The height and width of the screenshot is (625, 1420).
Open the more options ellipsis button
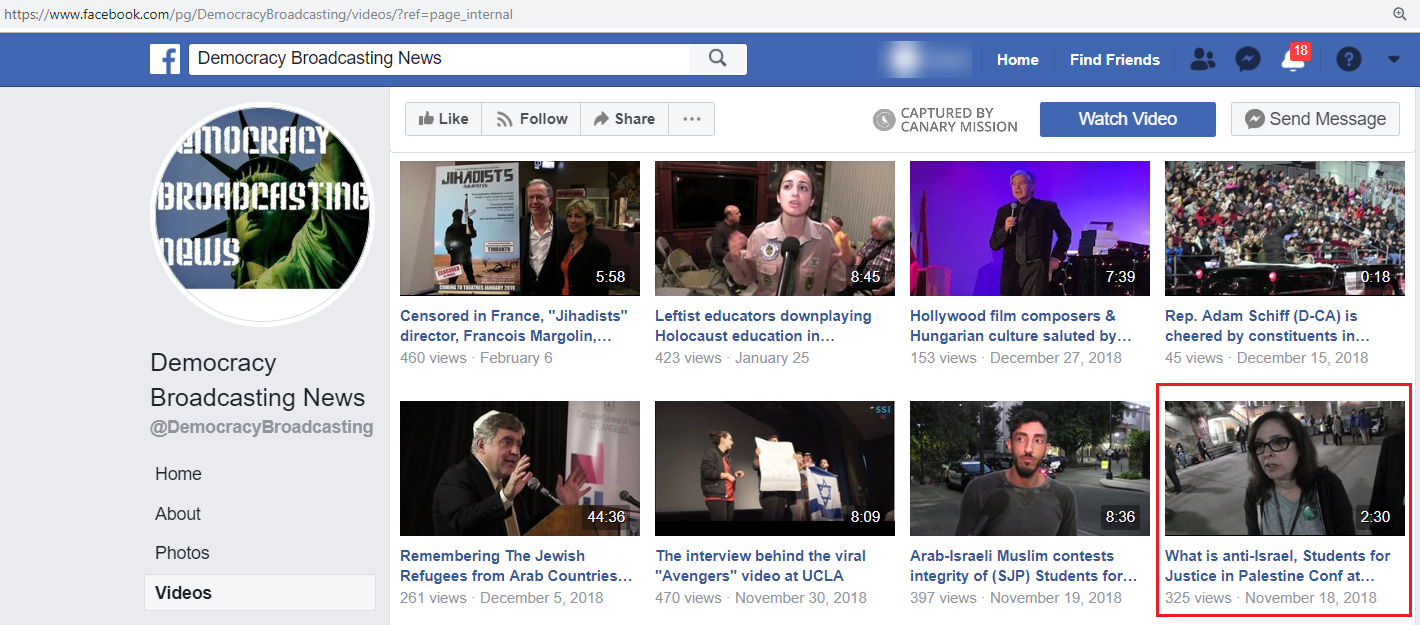692,119
